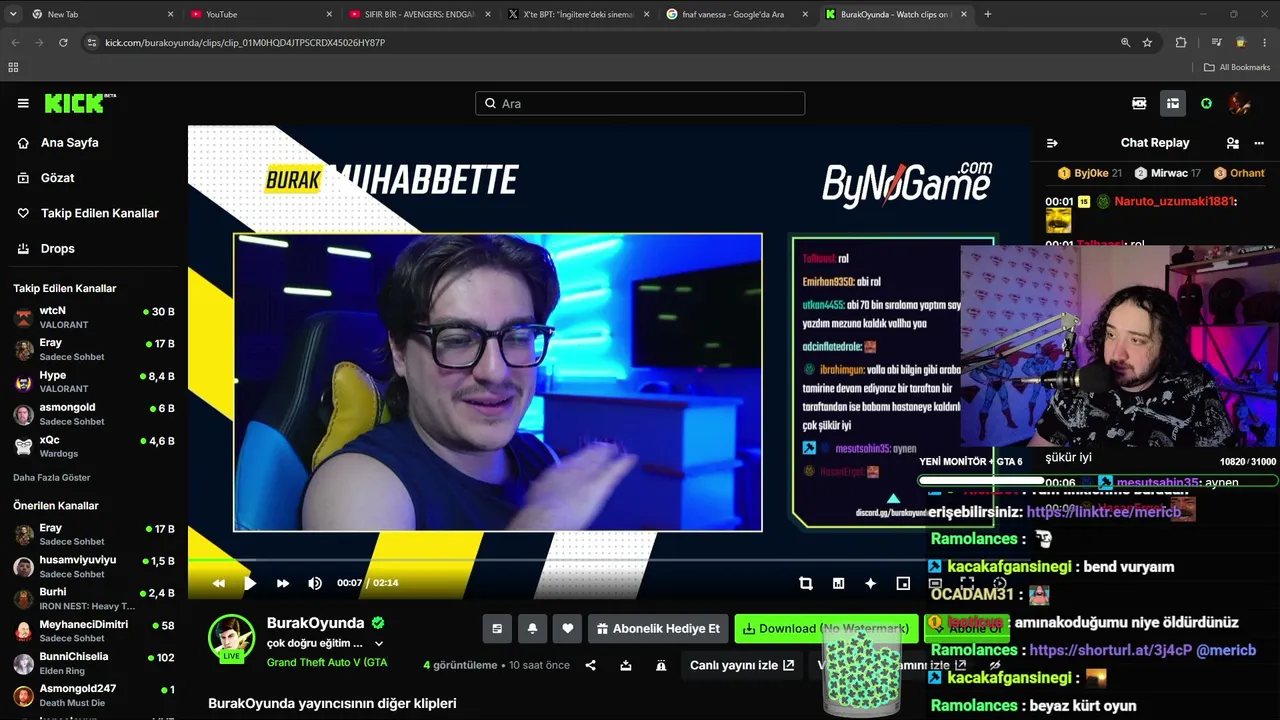Screen dimensions: 1280x720
Task: Open chat users list icon
Action: [1233, 143]
